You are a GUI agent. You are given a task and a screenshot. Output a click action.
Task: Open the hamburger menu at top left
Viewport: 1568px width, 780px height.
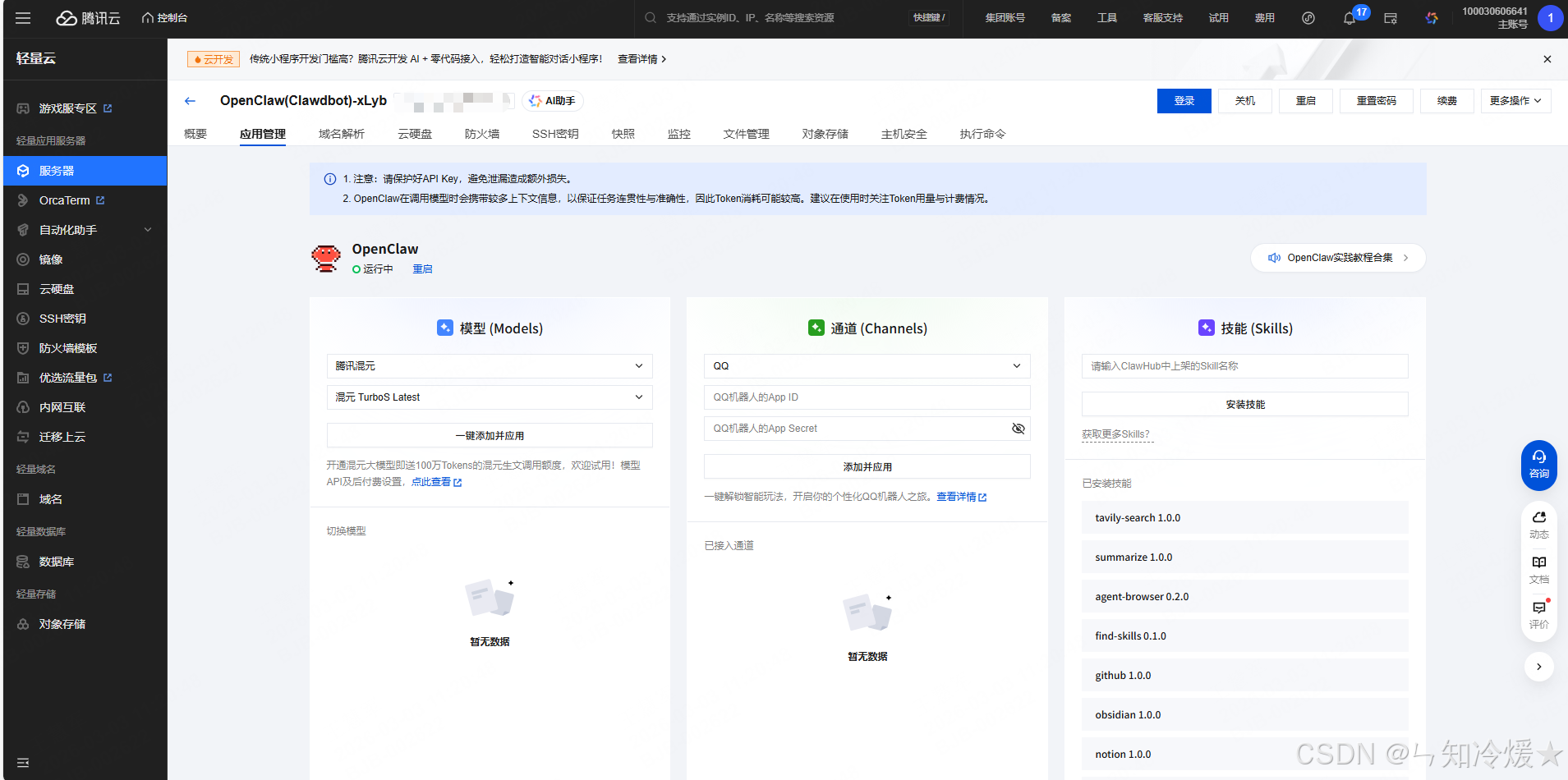23,18
